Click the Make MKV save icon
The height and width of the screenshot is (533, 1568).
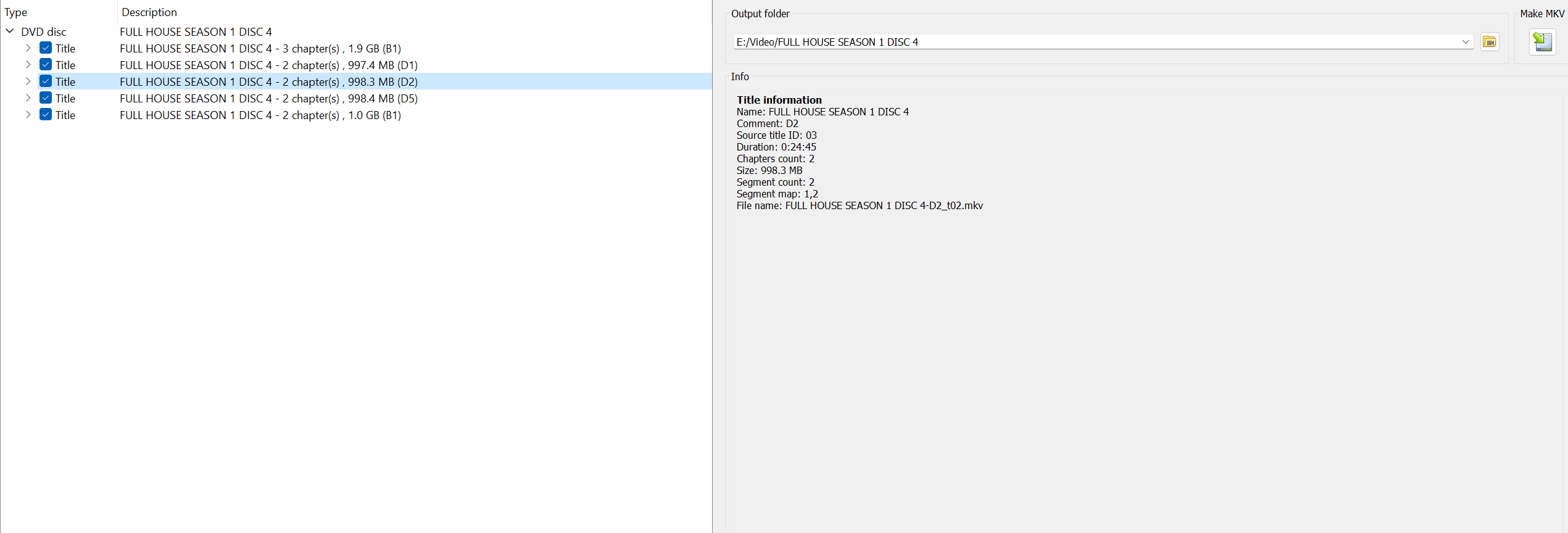click(1542, 42)
